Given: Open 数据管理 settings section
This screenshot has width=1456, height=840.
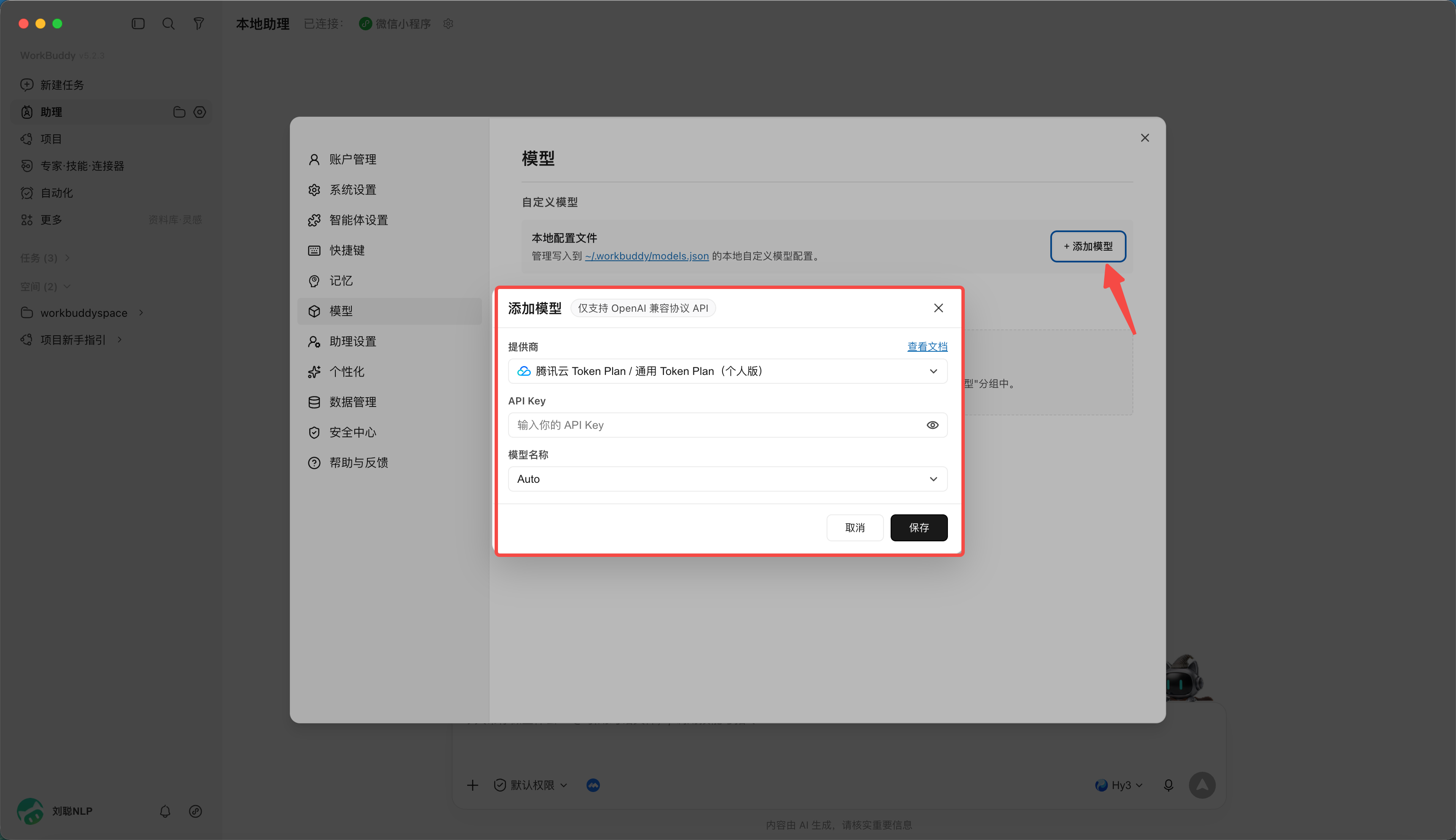Looking at the screenshot, I should 390,402.
